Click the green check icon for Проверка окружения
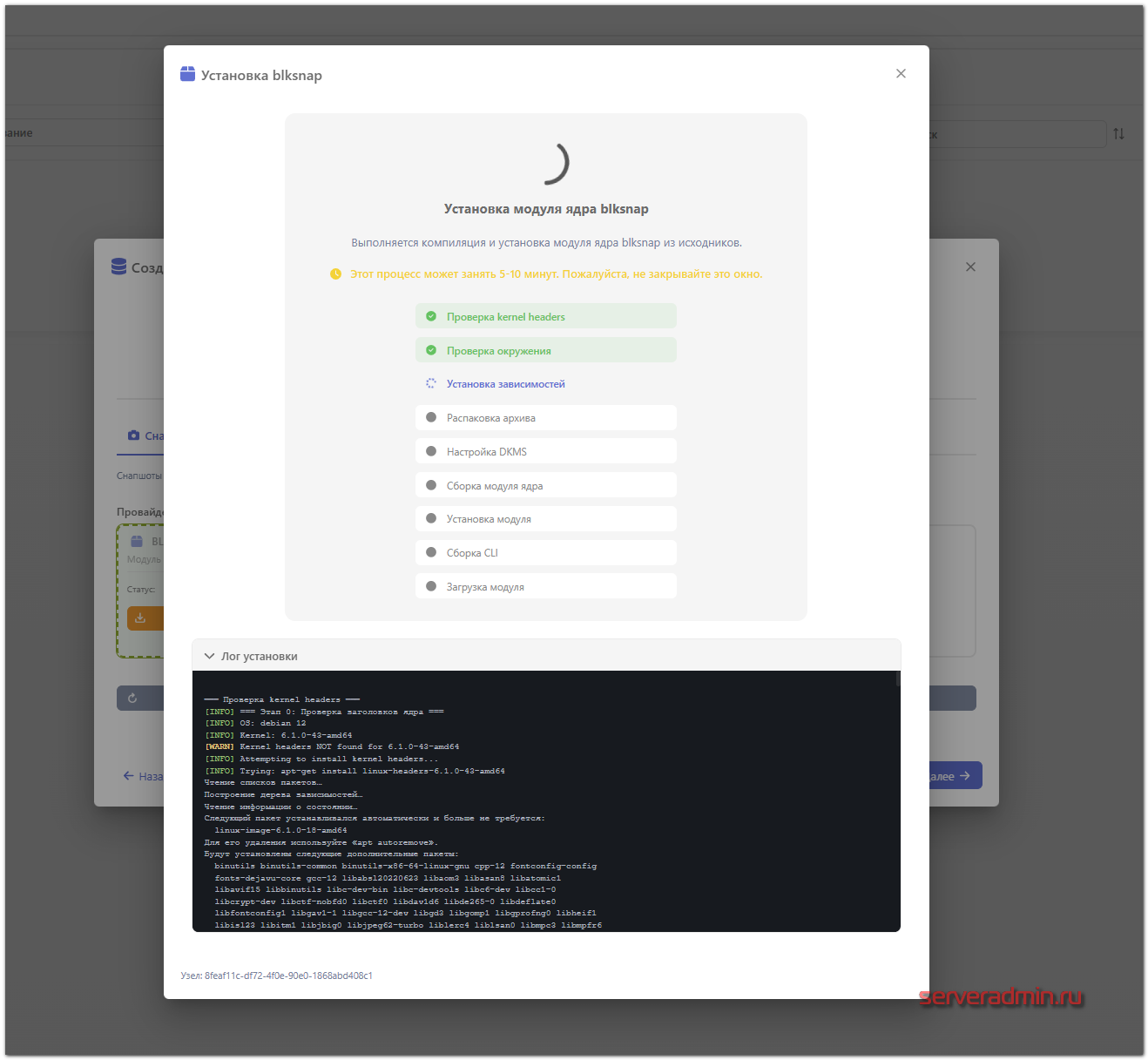 click(431, 350)
